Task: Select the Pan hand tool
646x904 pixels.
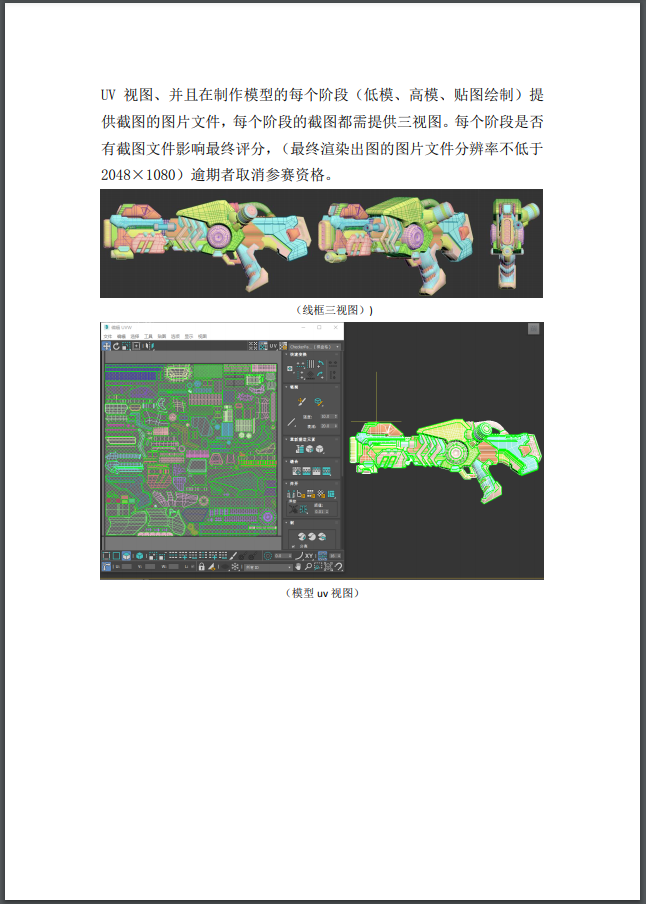Action: click(x=297, y=567)
